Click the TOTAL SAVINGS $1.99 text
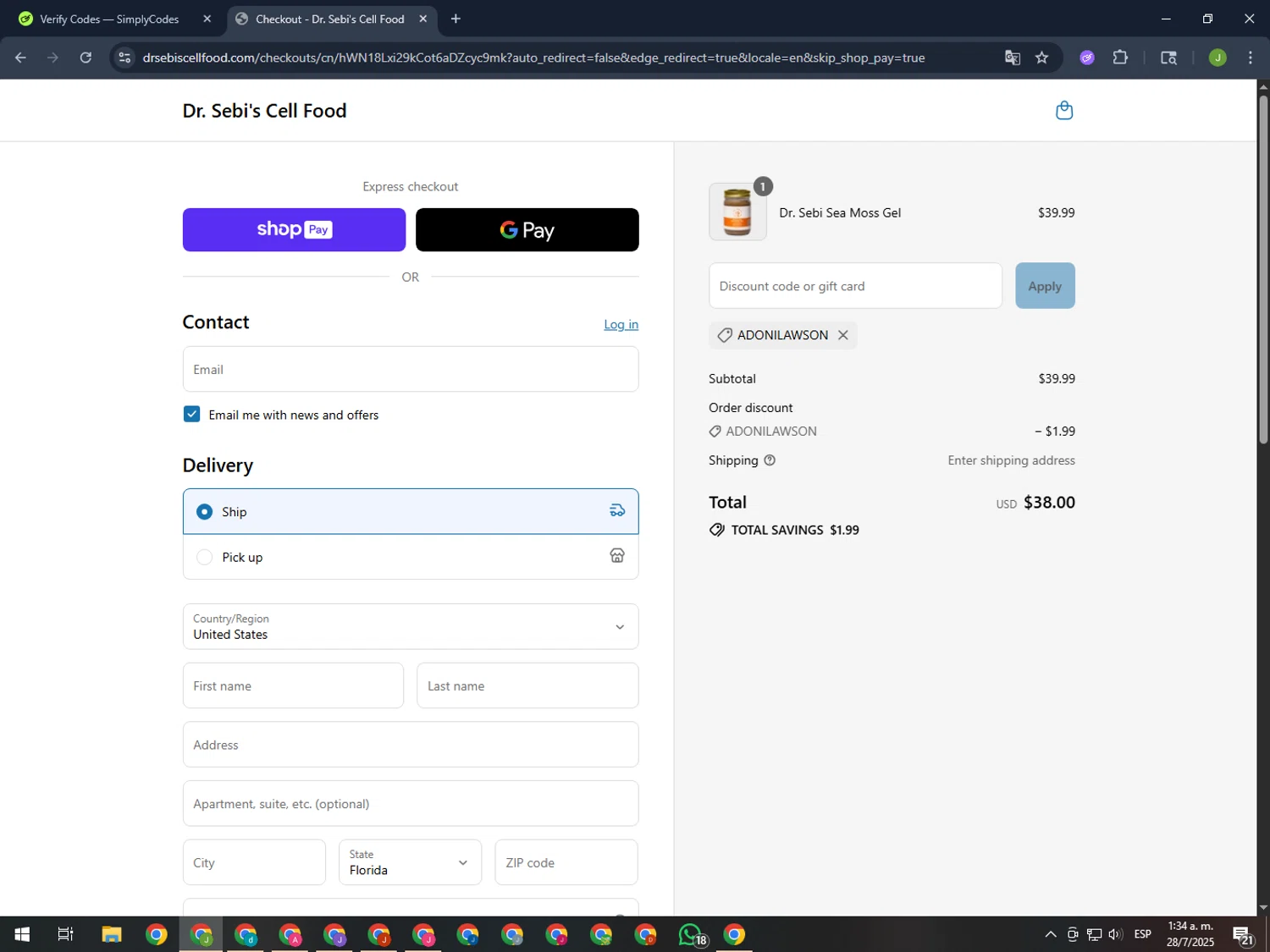 click(x=794, y=530)
